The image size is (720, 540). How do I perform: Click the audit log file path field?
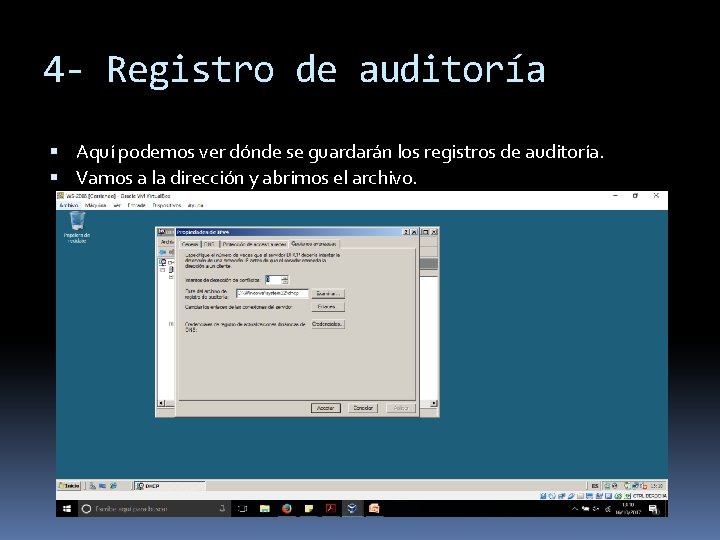[272, 293]
